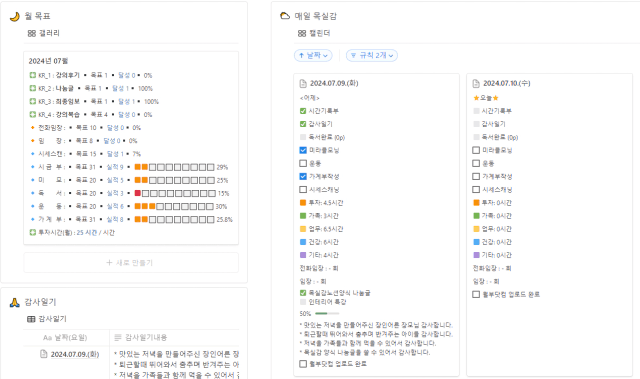Click the green icon of the 투자시간 row

tap(33, 232)
